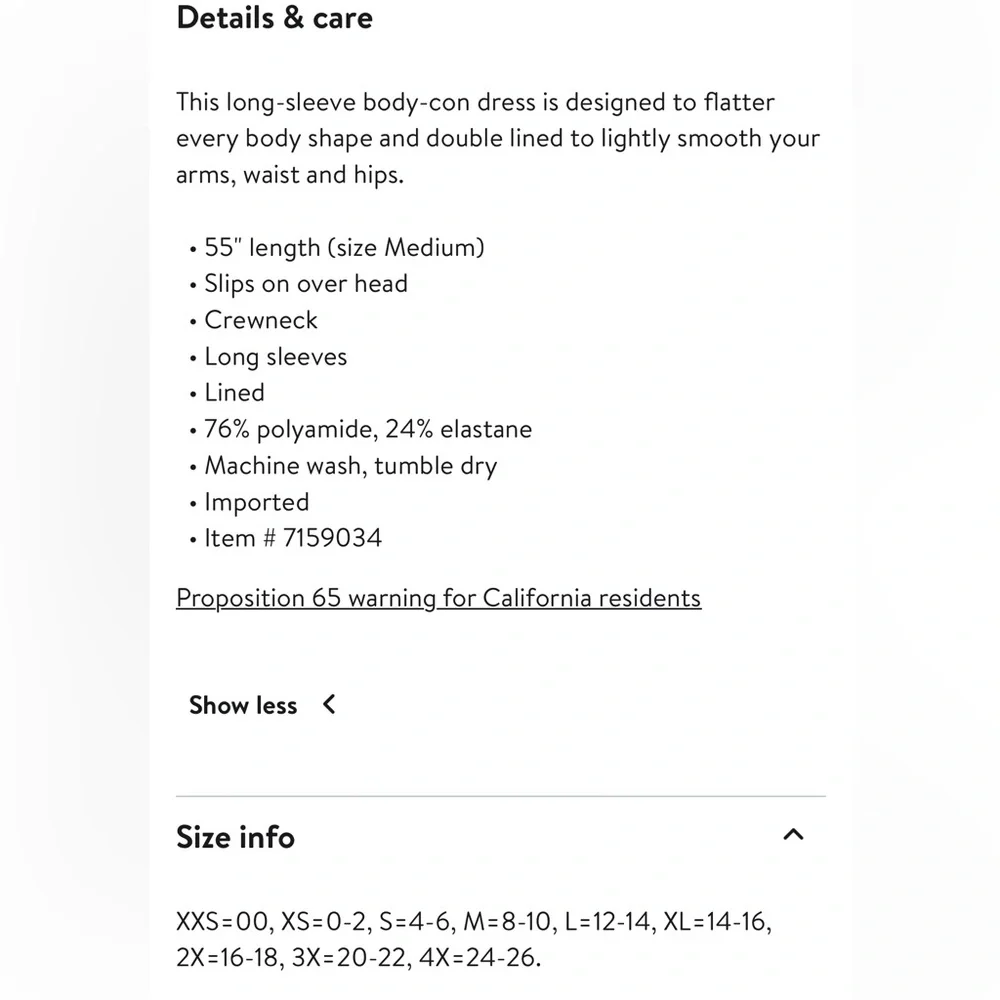Open Proposition 65 warning for California residents

(438, 598)
